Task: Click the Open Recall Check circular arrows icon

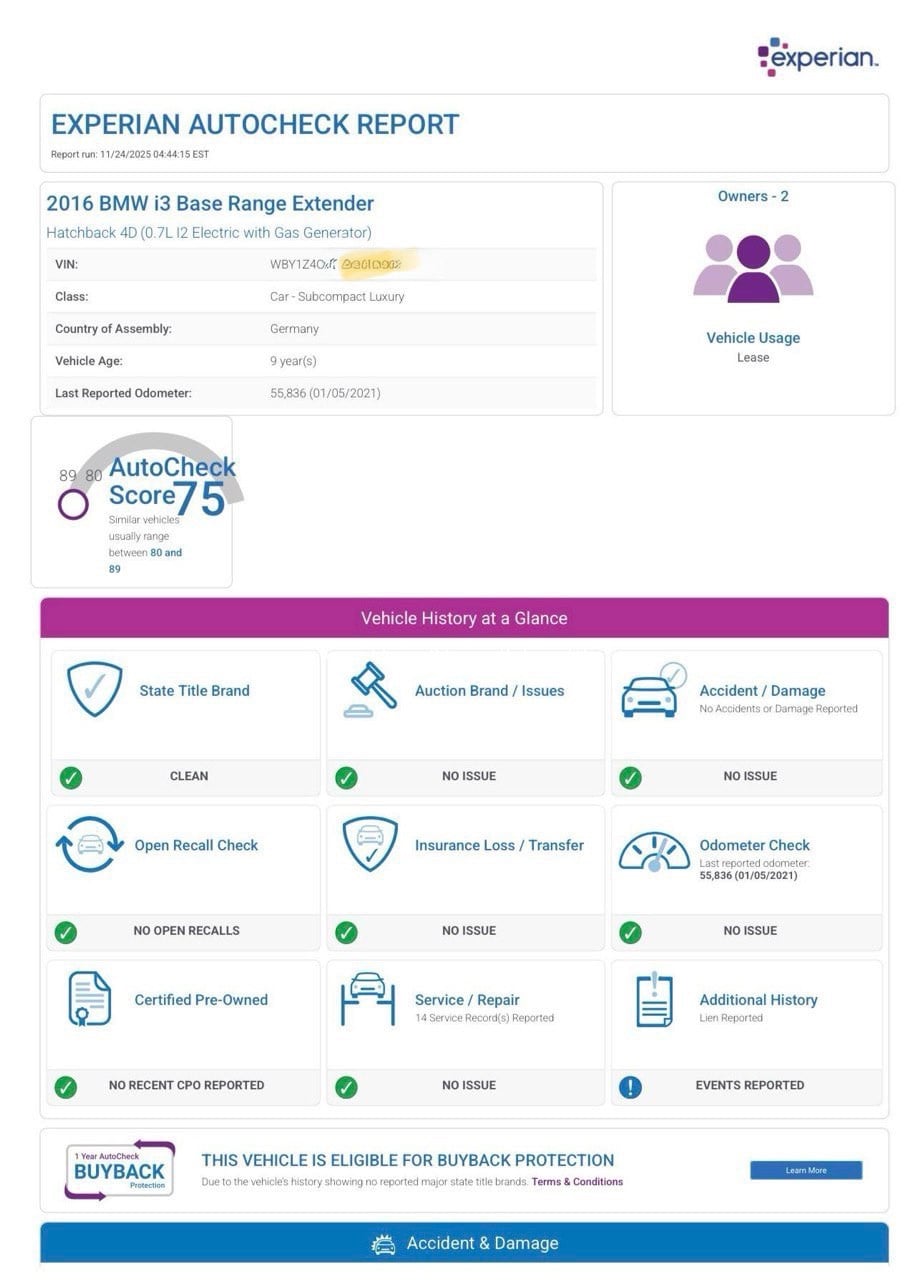Action: 89,844
